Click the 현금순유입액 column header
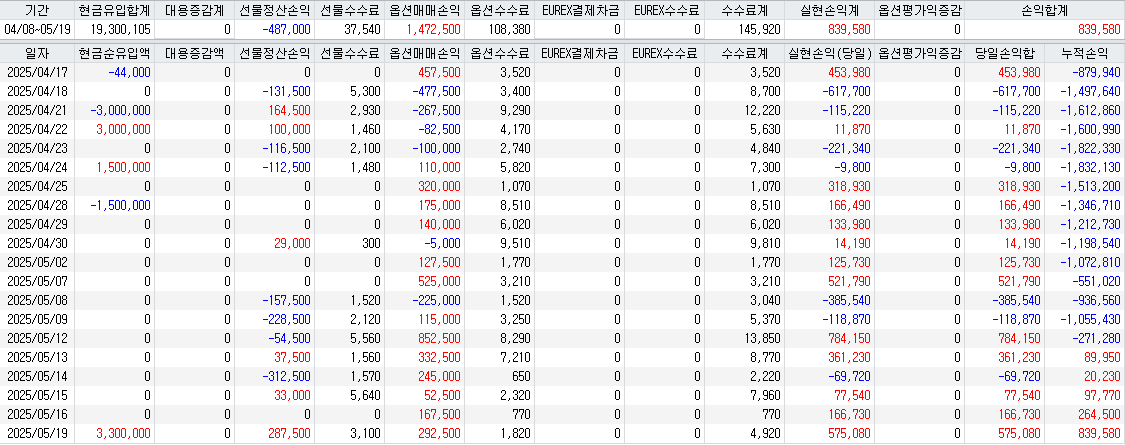The width and height of the screenshot is (1125, 445). pyautogui.click(x=114, y=52)
